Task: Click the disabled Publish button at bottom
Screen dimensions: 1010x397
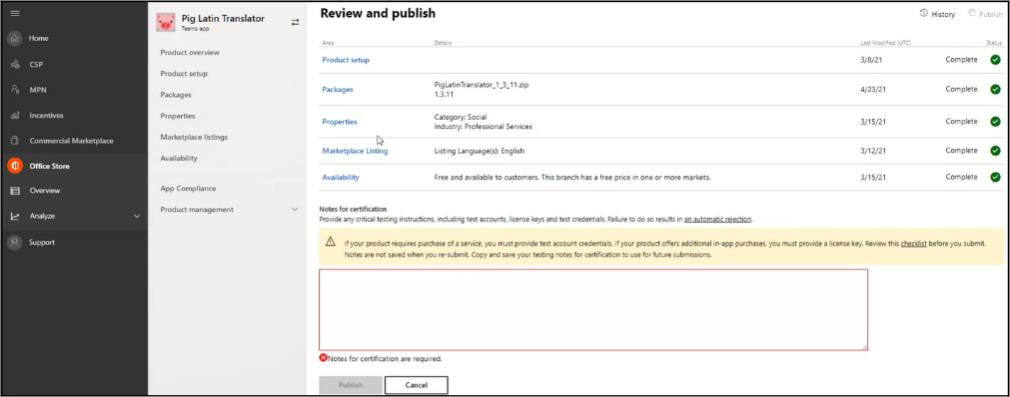Action: (351, 385)
